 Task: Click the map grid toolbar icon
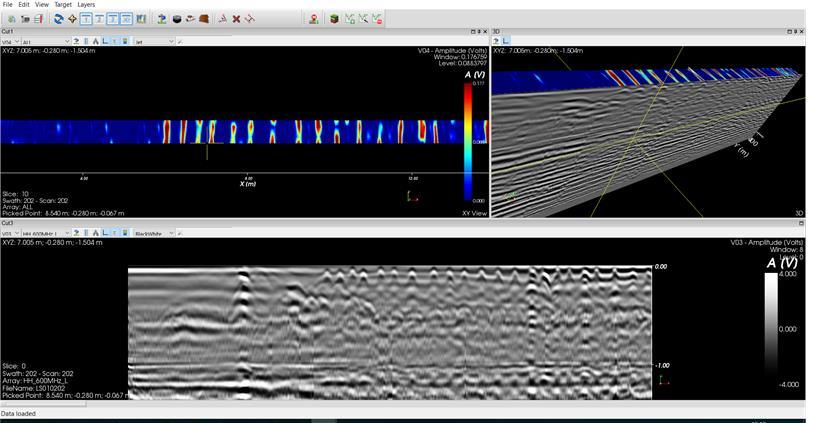[141, 19]
